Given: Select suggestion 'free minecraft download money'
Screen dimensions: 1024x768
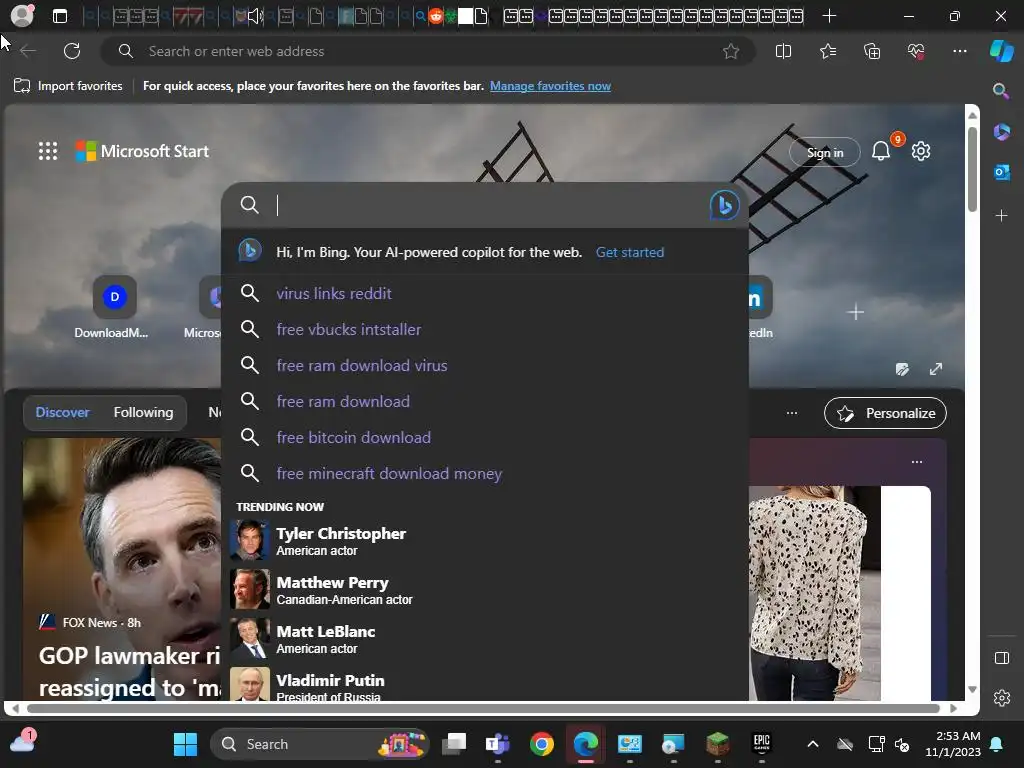Looking at the screenshot, I should [x=485, y=473].
